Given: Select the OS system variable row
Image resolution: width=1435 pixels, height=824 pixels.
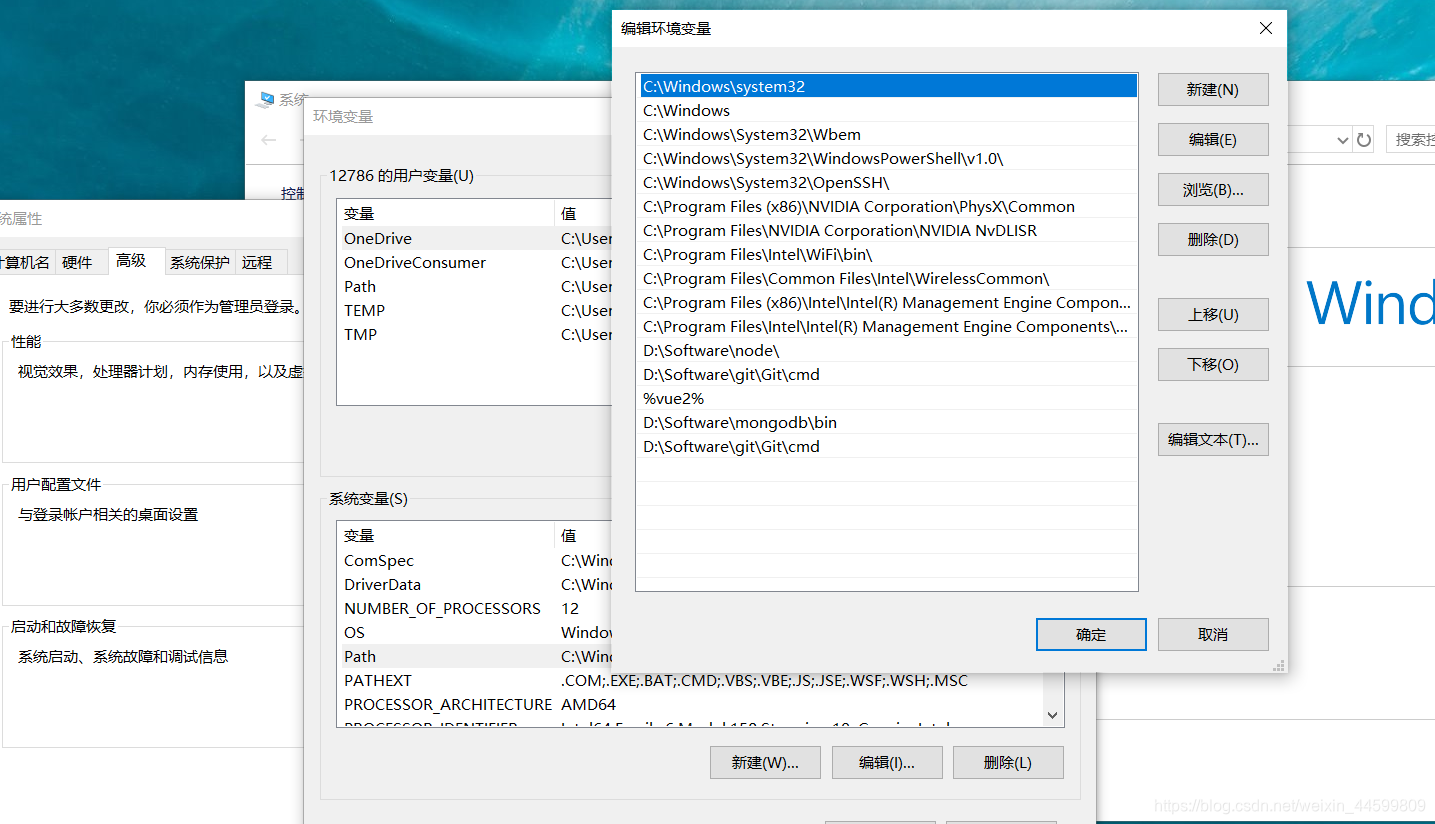Looking at the screenshot, I should (x=474, y=632).
